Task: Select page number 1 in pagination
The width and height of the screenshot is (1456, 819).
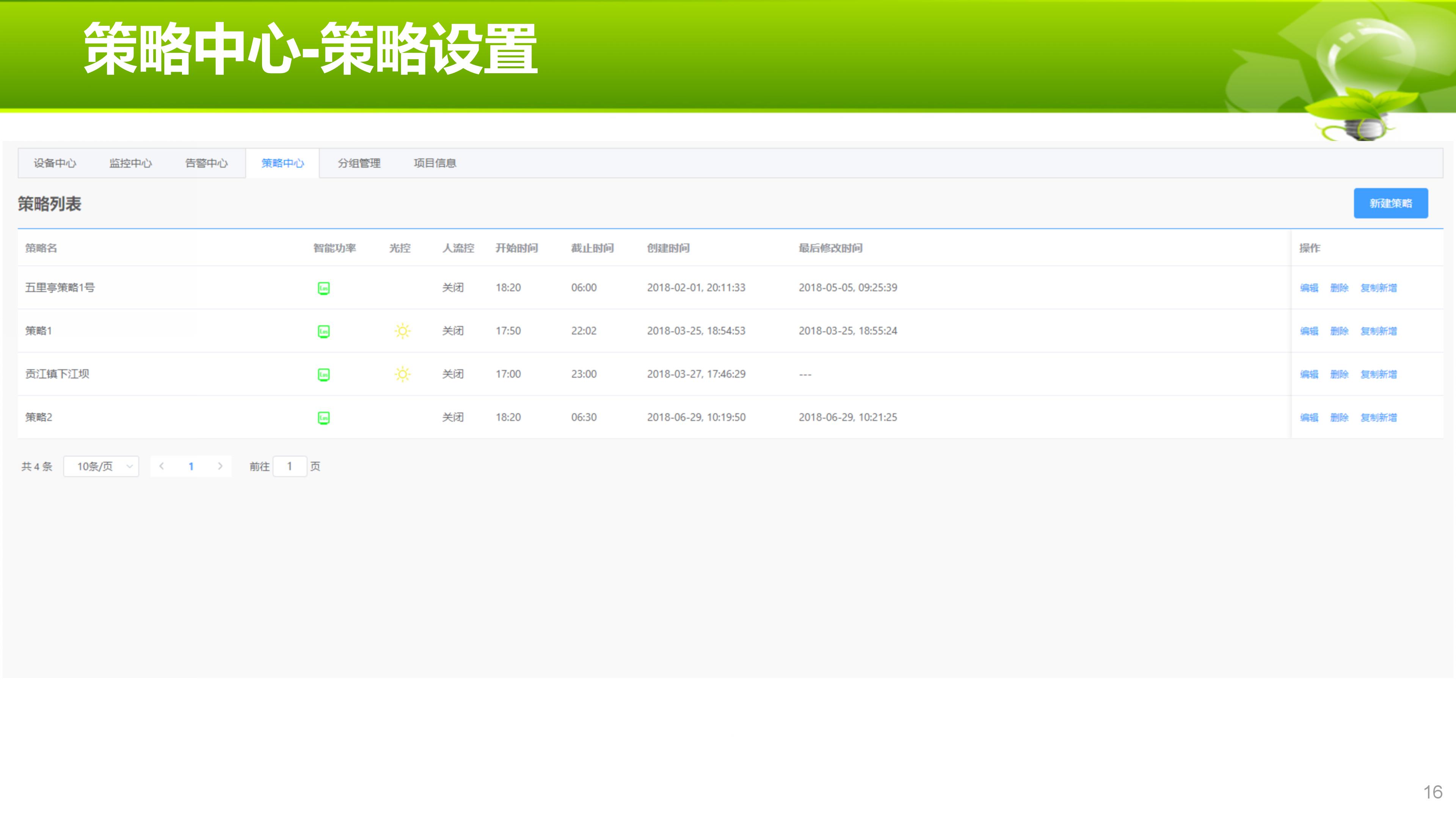Action: (x=191, y=466)
